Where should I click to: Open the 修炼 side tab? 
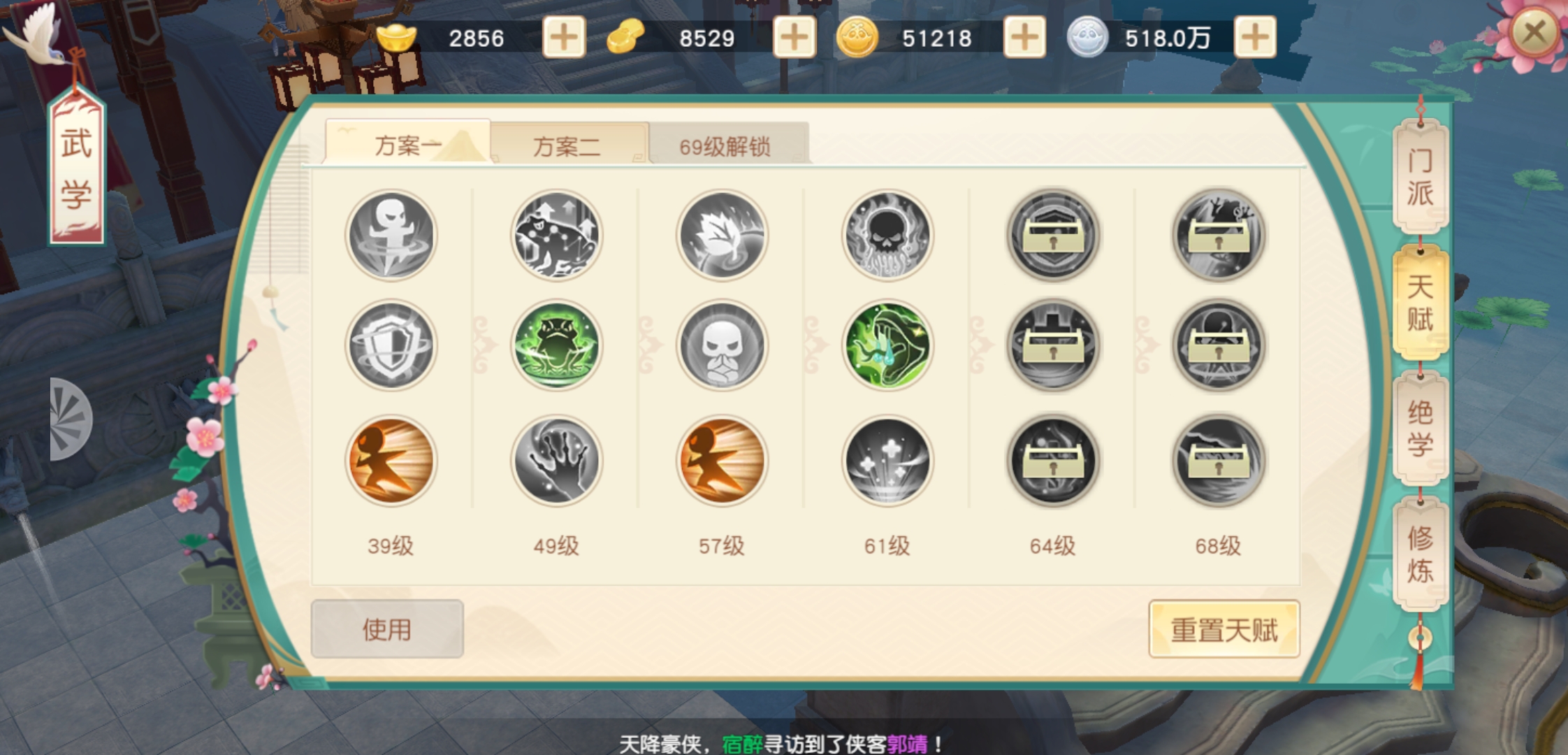tap(1420, 554)
